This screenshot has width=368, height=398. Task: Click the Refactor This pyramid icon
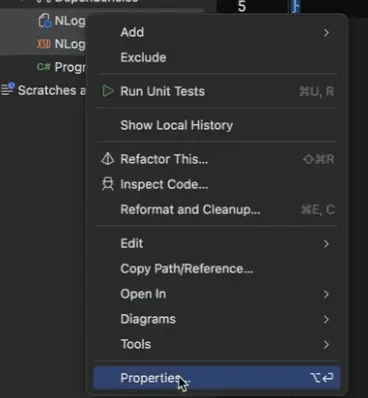(108, 159)
